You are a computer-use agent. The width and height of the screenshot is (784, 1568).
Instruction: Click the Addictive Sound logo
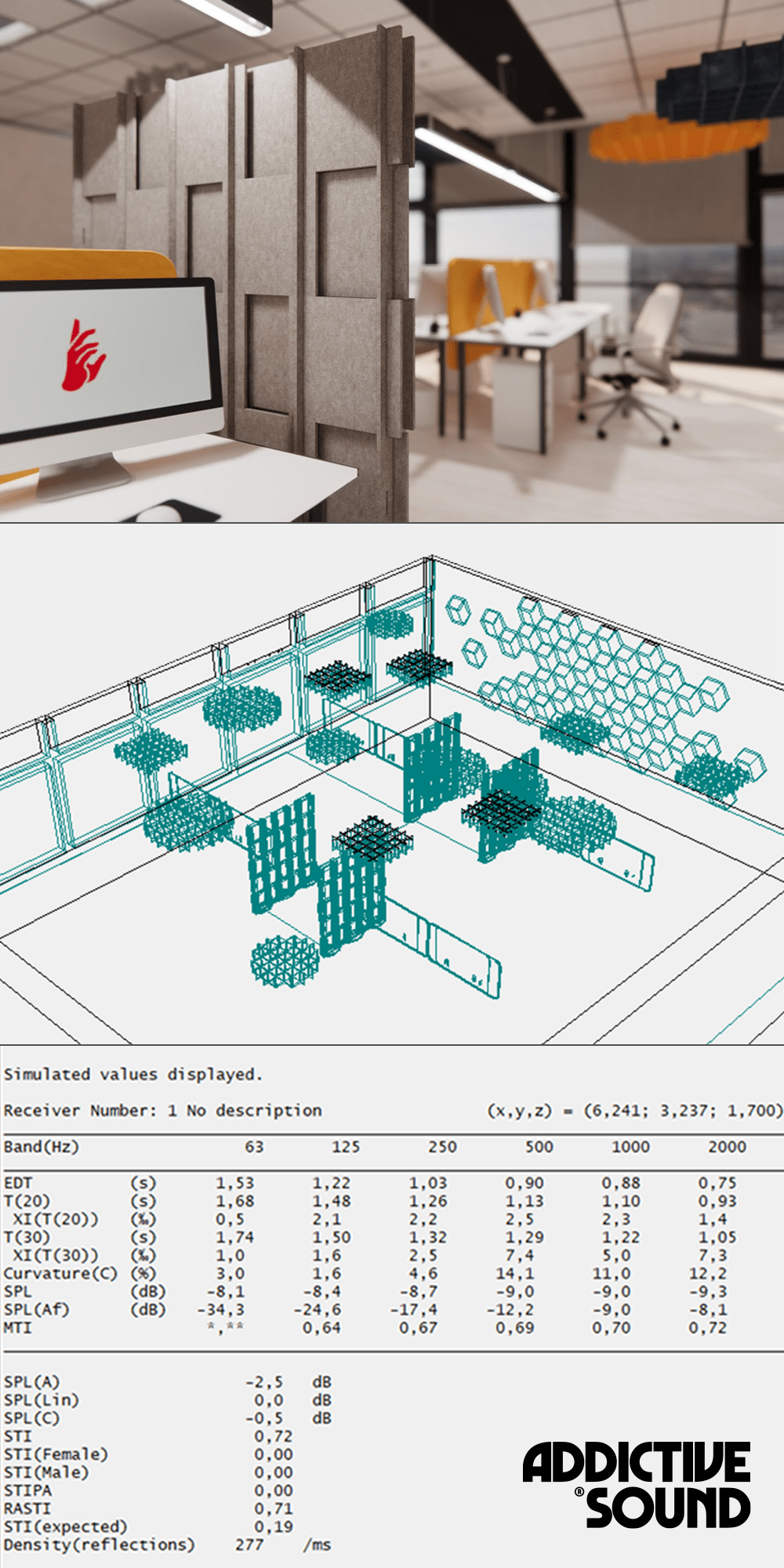pos(636,1485)
